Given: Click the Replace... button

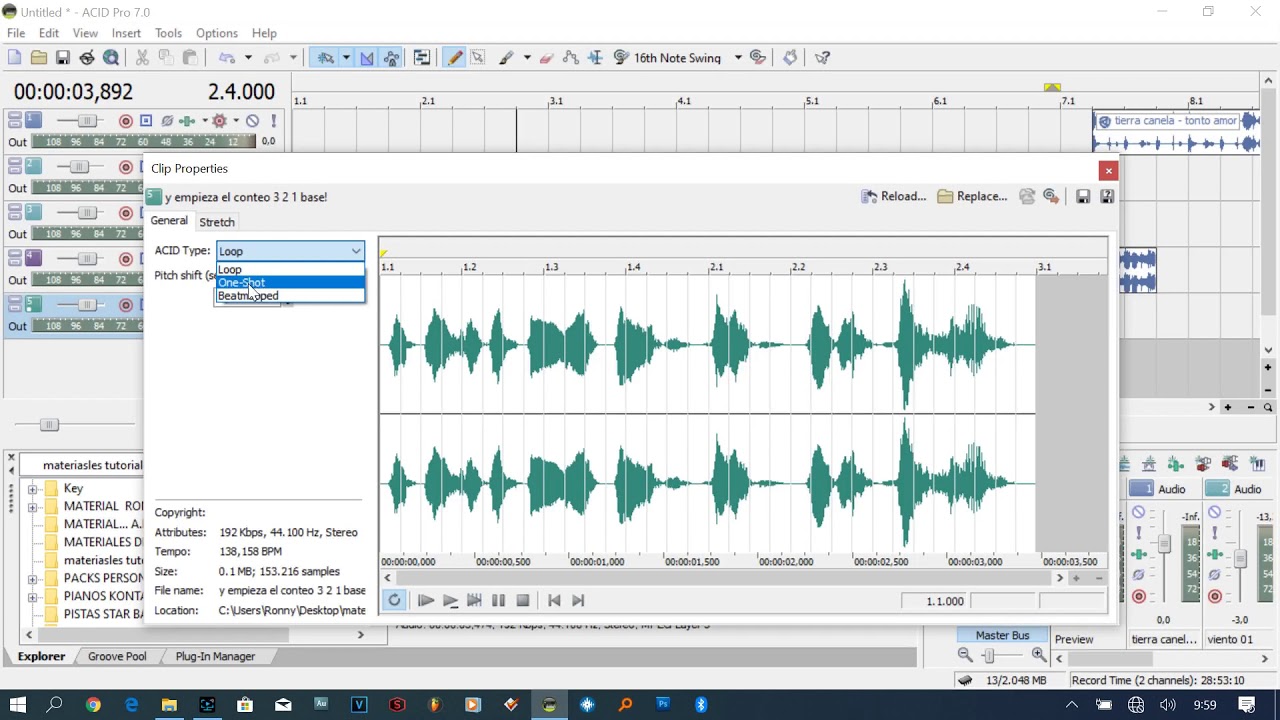Looking at the screenshot, I should pos(973,197).
